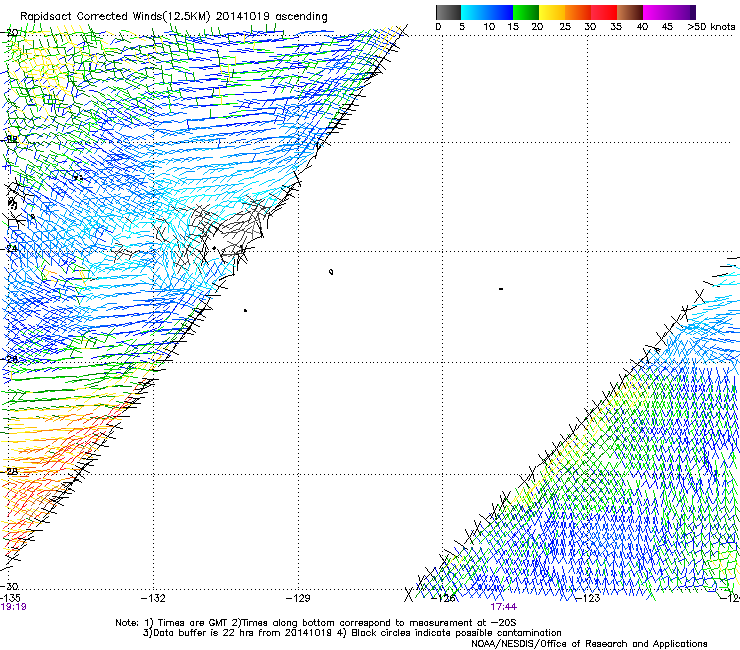Screen dimensions: 740x650
Task: Click the title 'Rapidscat Corrected Winds(12.5KM) 20141019 ascending'
Action: (x=174, y=17)
